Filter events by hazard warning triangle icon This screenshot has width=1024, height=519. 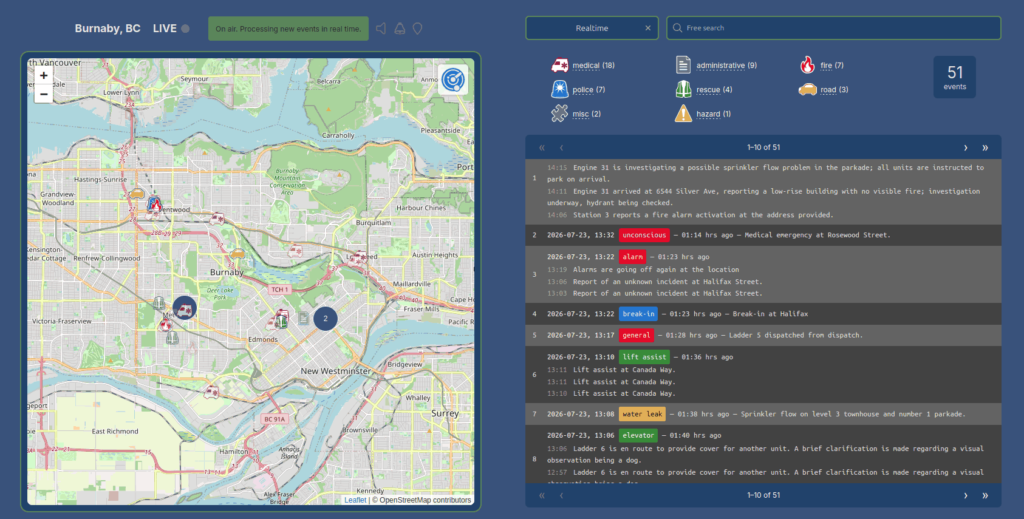tap(683, 114)
